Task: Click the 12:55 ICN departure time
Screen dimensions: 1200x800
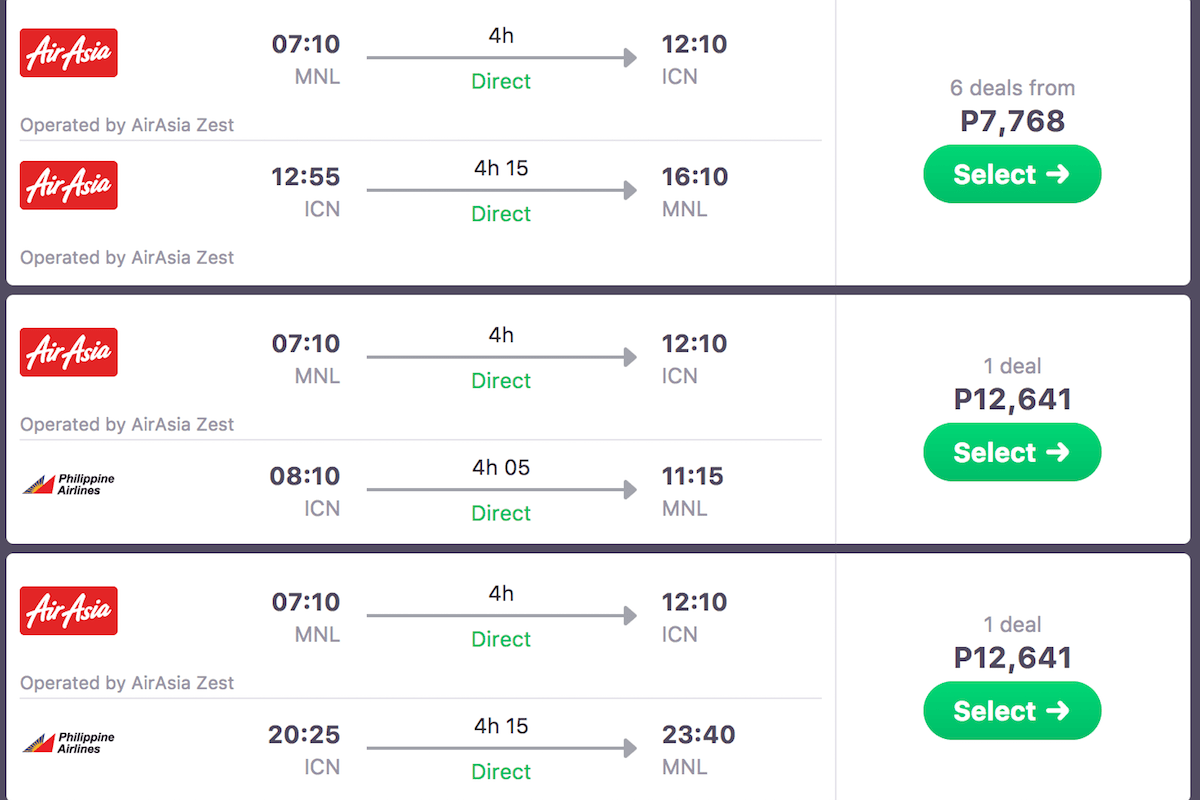Action: [x=305, y=177]
